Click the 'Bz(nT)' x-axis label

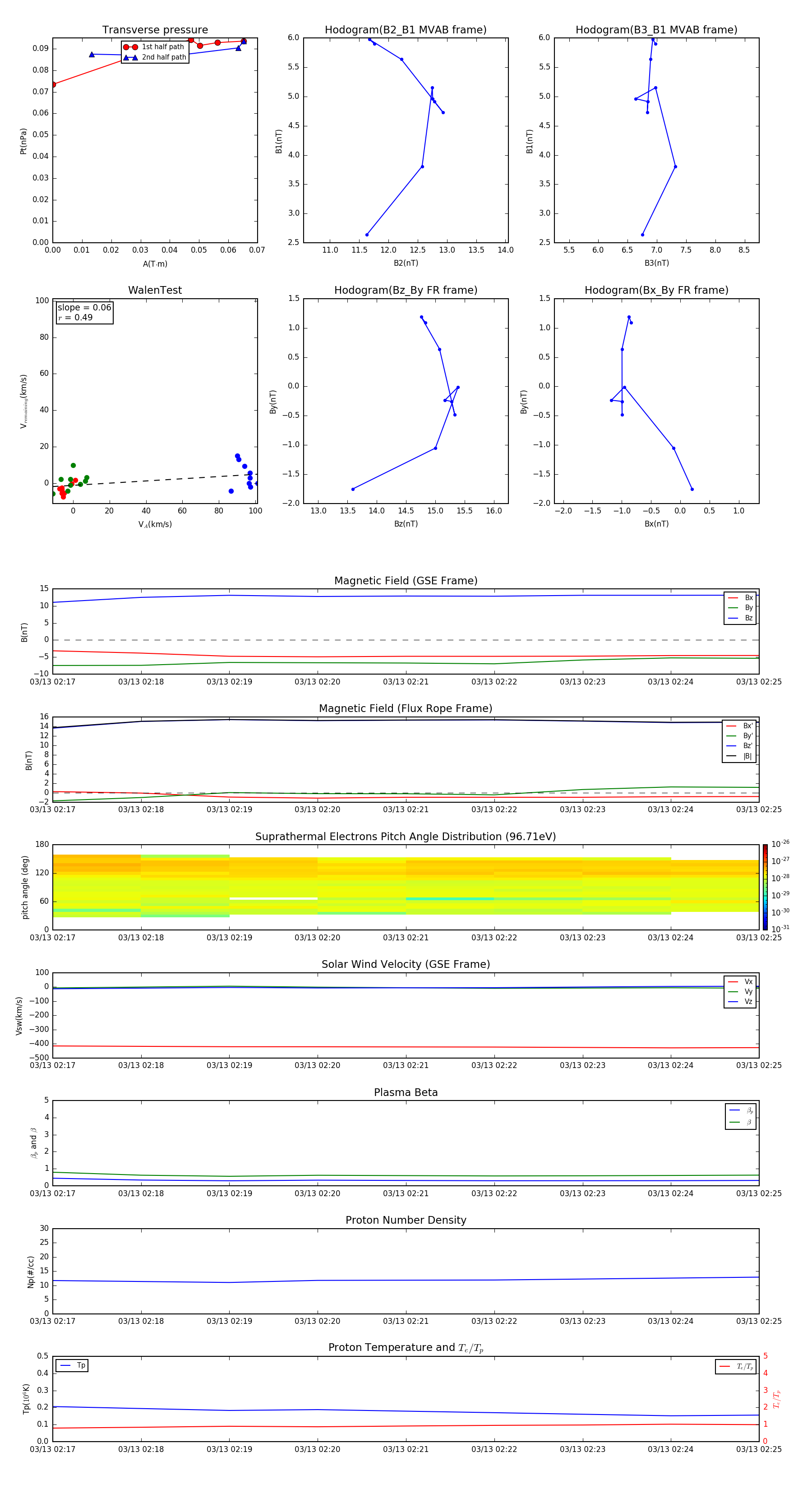point(406,524)
